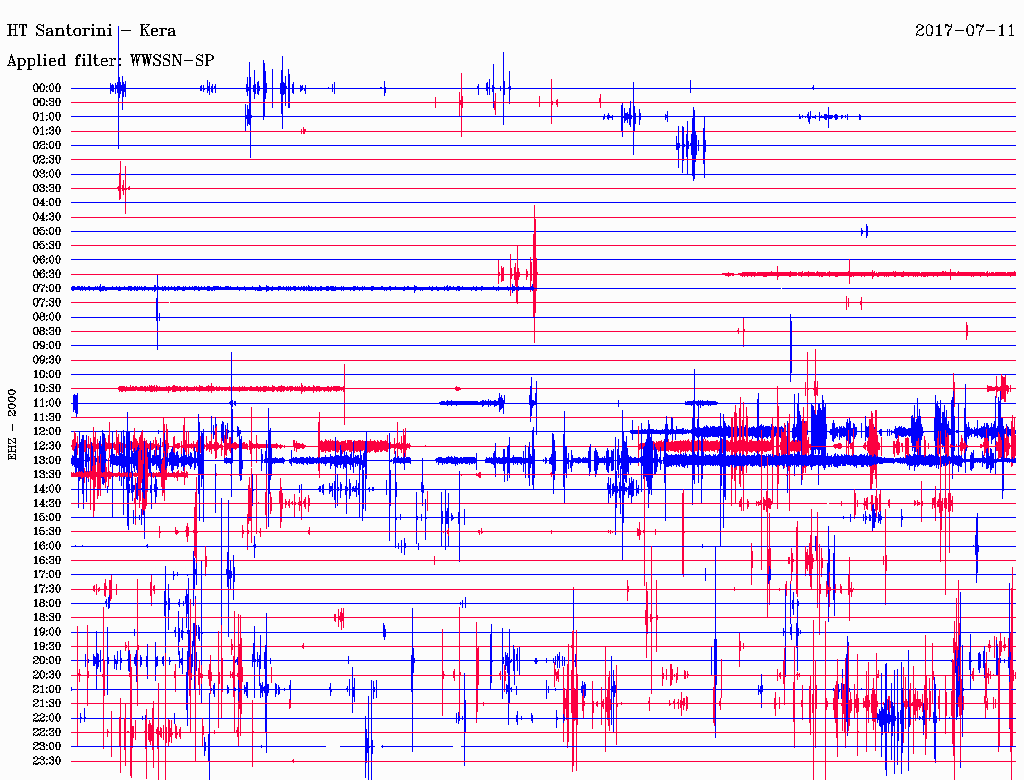Viewport: 1024px width, 780px height.
Task: Select the 01:30 time row label
Action: [47, 131]
